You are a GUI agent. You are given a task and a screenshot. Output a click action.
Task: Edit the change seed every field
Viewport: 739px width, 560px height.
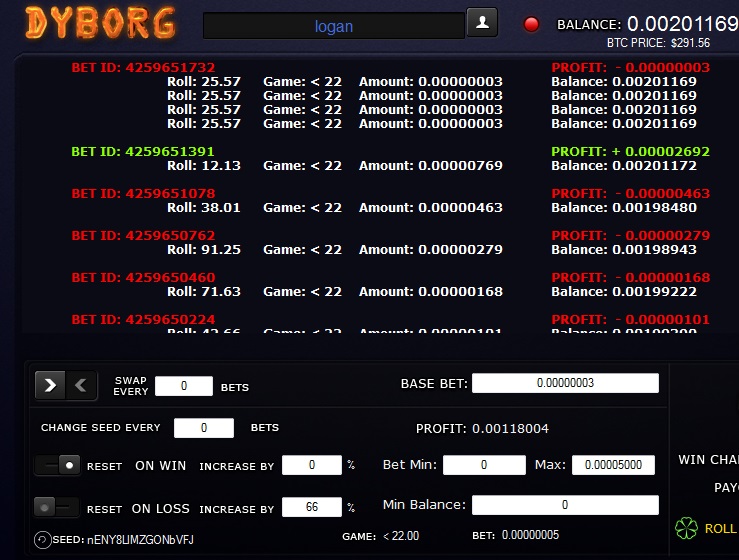[x=204, y=428]
